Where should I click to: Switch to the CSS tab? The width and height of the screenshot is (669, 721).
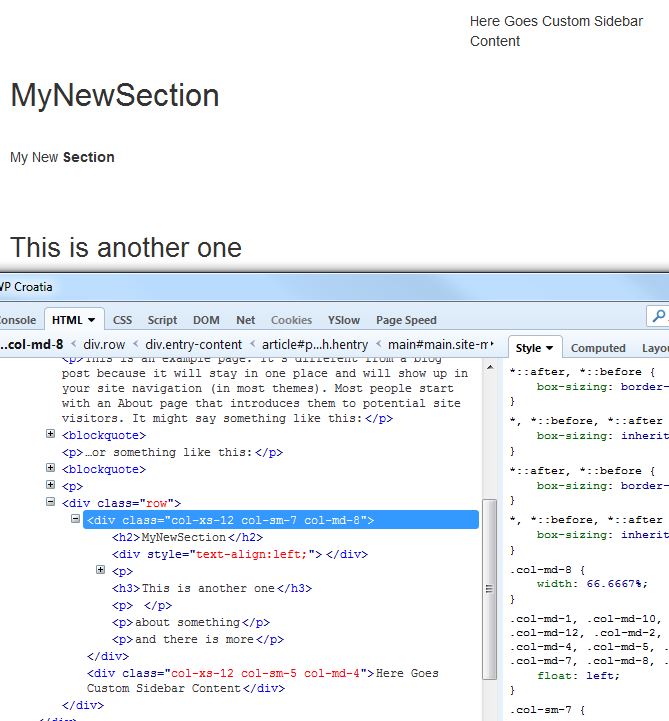122,320
